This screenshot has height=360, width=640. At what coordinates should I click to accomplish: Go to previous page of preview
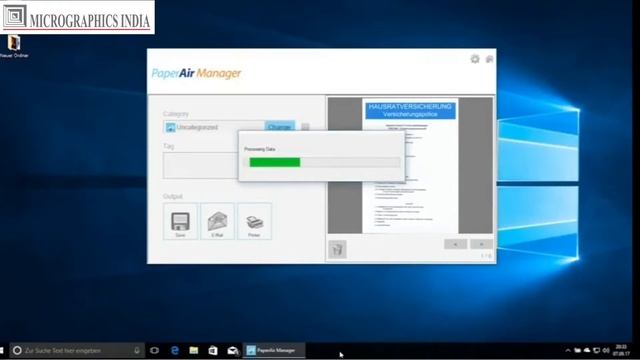(456, 244)
